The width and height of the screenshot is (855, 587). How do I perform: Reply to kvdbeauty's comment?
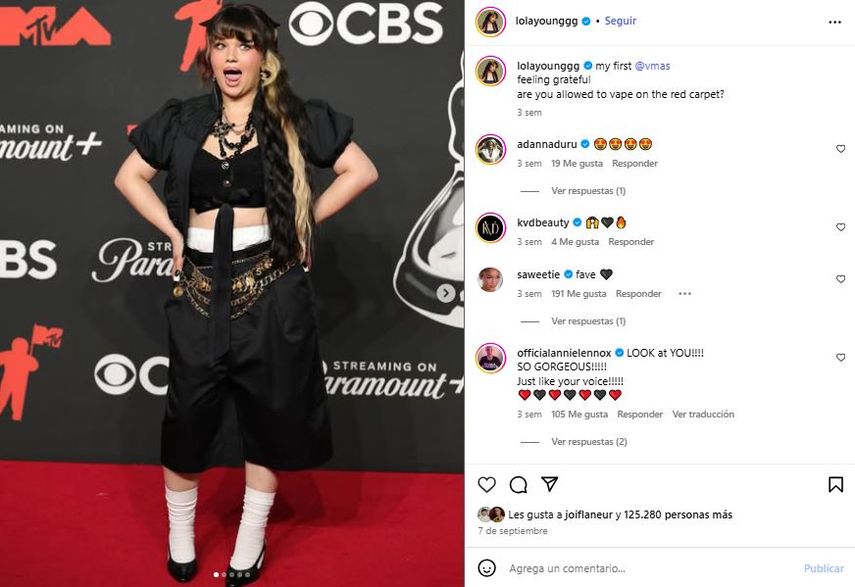631,242
